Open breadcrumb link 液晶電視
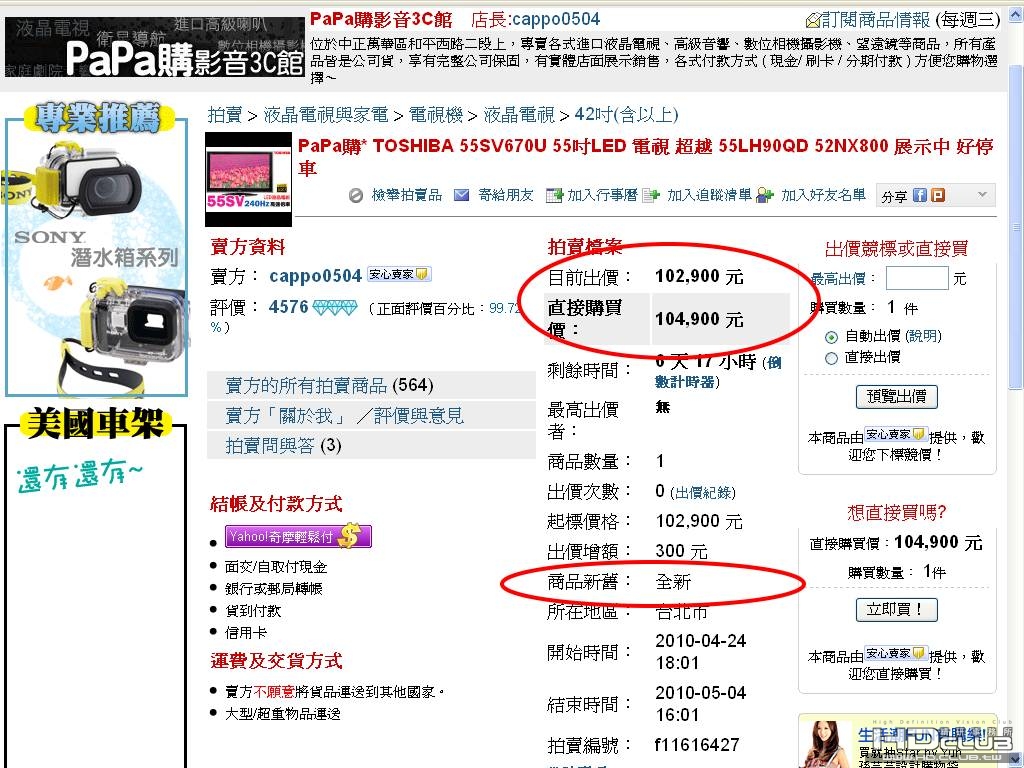1024x768 pixels. 519,115
